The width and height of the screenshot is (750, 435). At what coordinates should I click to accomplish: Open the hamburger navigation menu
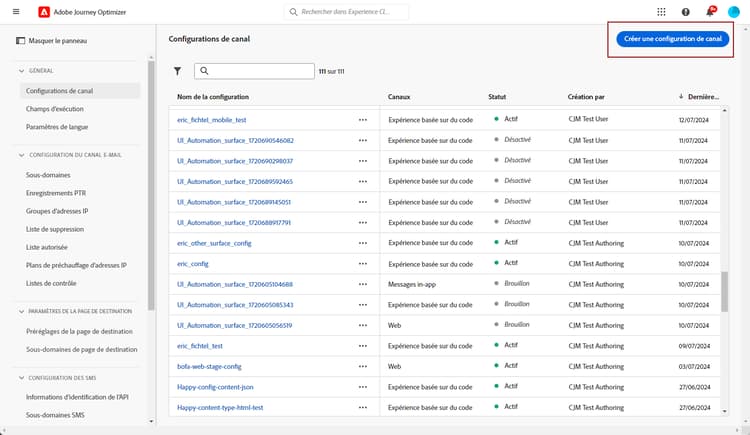pyautogui.click(x=15, y=12)
